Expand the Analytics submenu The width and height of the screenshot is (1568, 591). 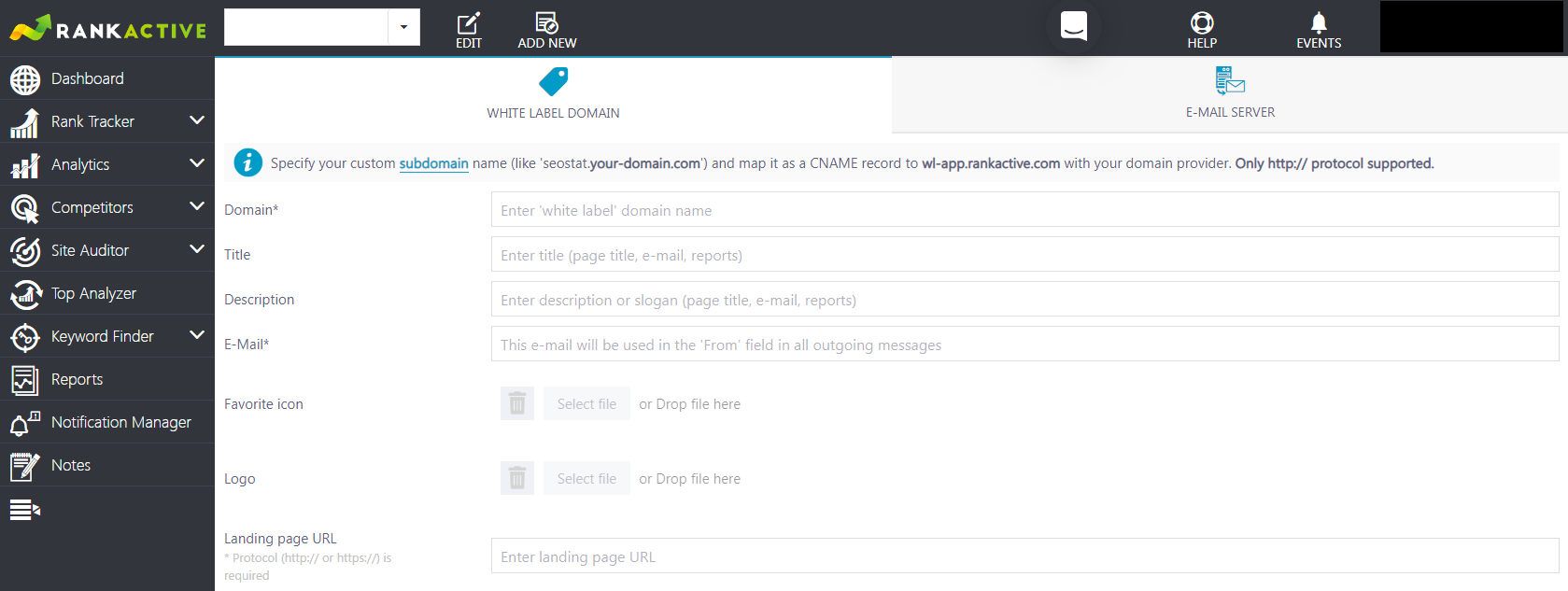(196, 163)
